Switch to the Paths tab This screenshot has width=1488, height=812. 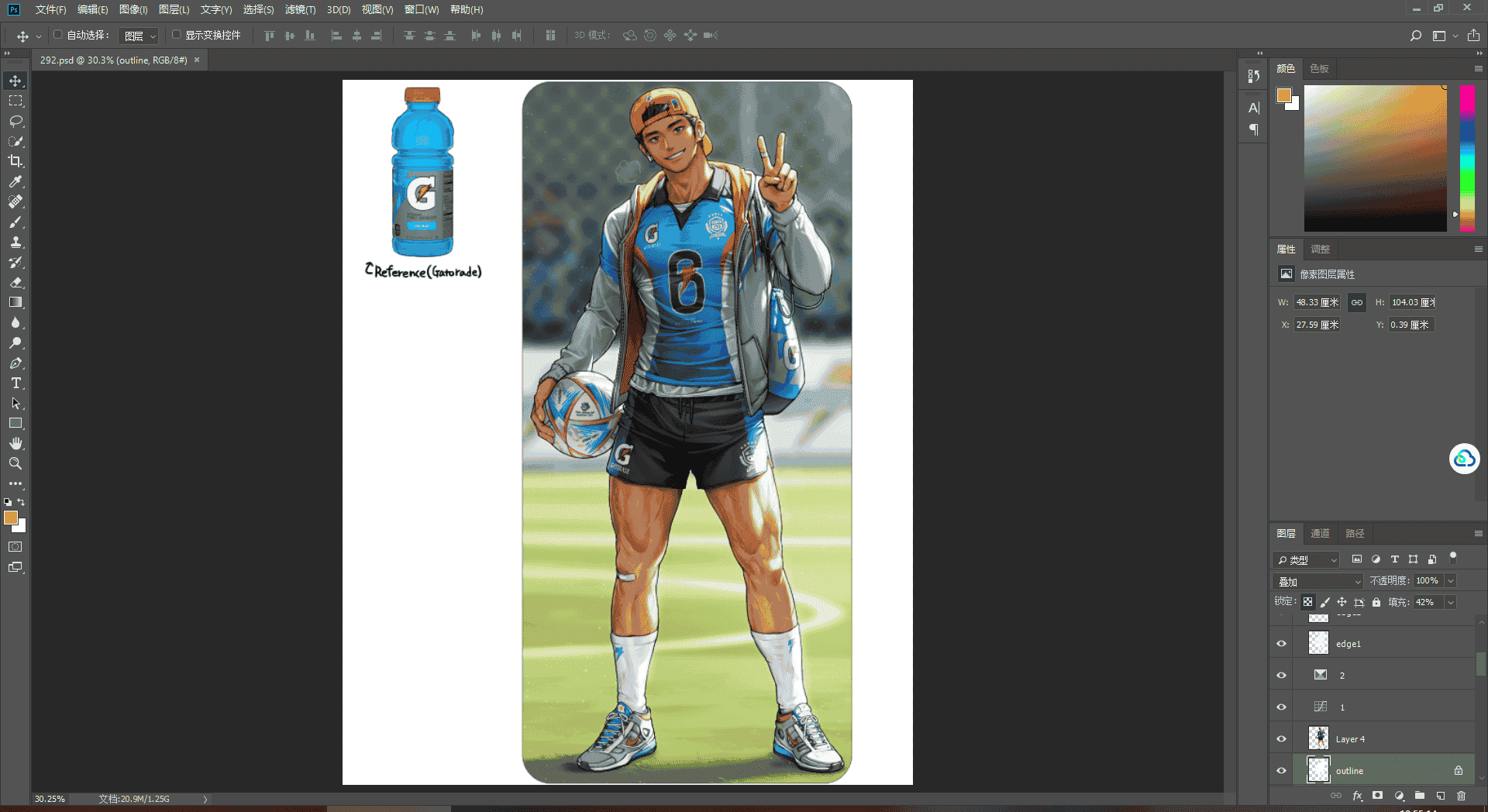[1355, 534]
